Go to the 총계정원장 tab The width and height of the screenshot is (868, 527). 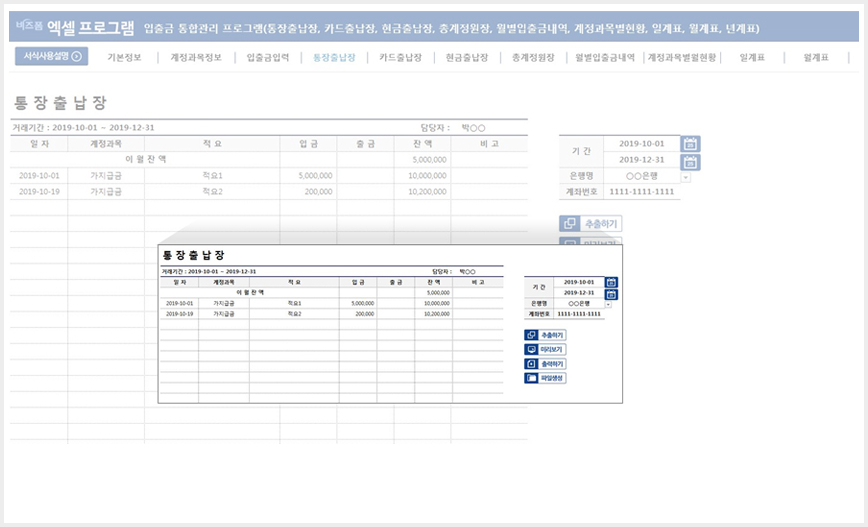coord(533,57)
